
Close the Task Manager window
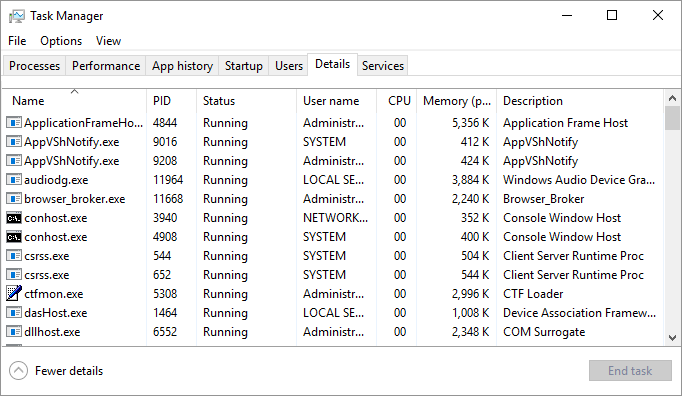[x=658, y=16]
